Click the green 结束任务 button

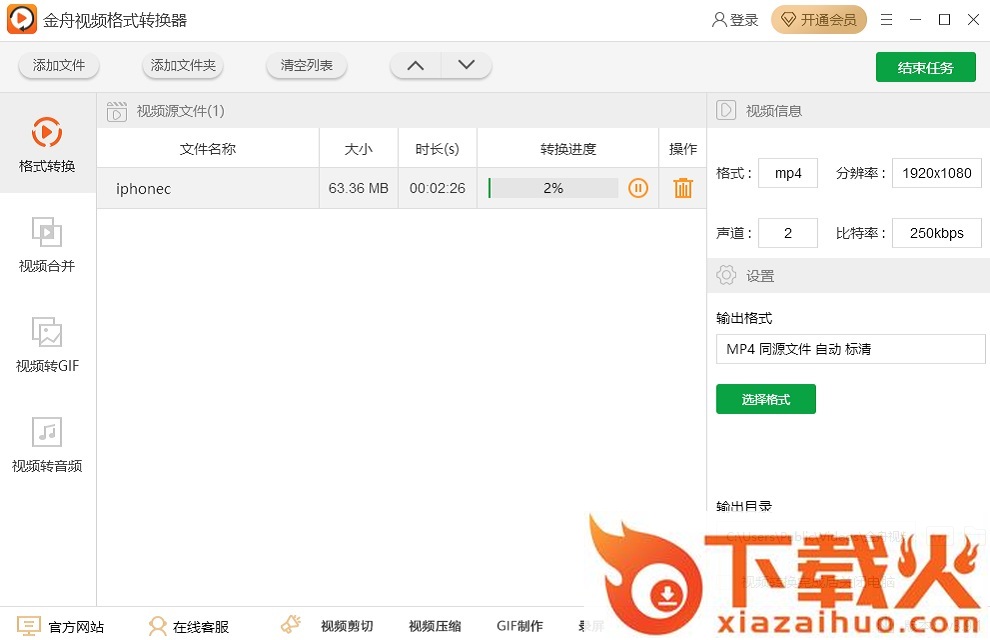coord(926,68)
